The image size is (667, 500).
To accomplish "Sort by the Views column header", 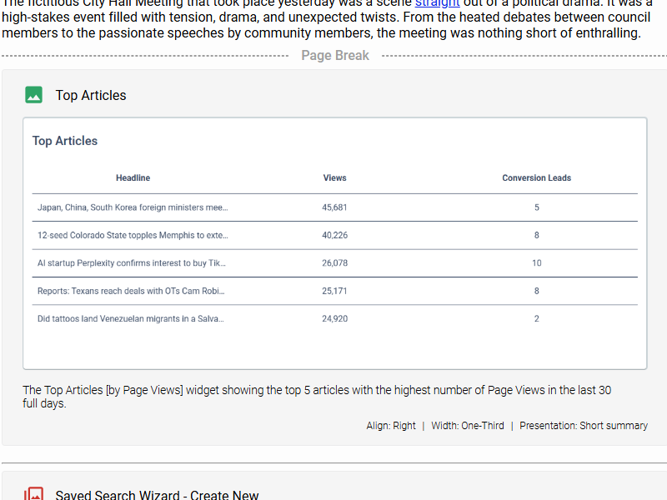I will pos(335,178).
